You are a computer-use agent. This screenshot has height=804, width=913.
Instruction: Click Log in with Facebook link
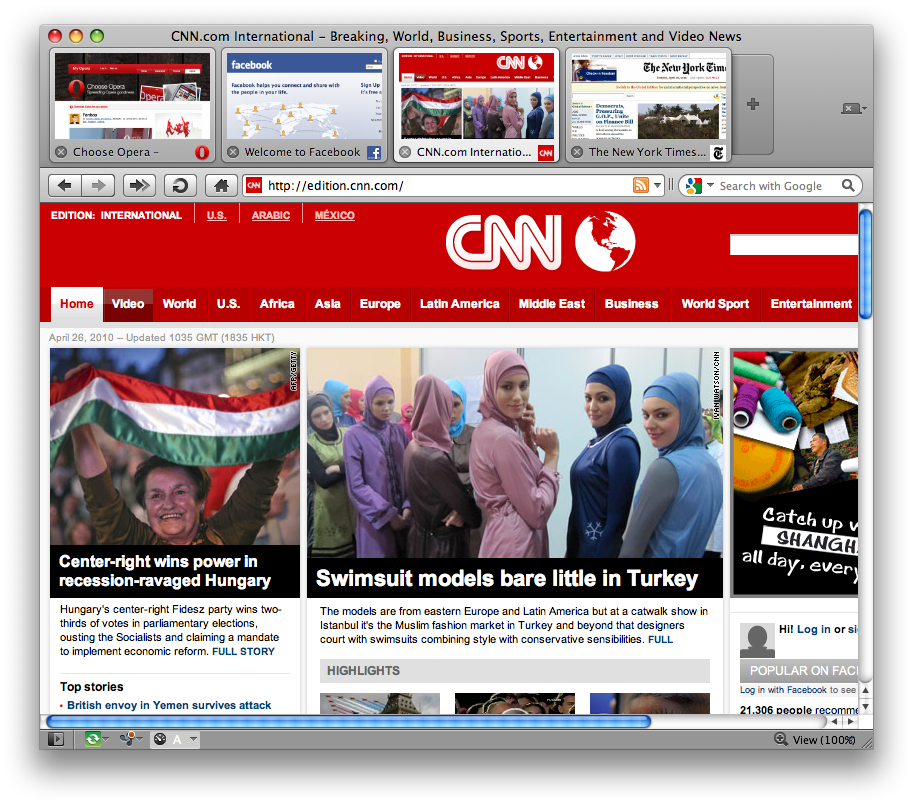[783, 690]
